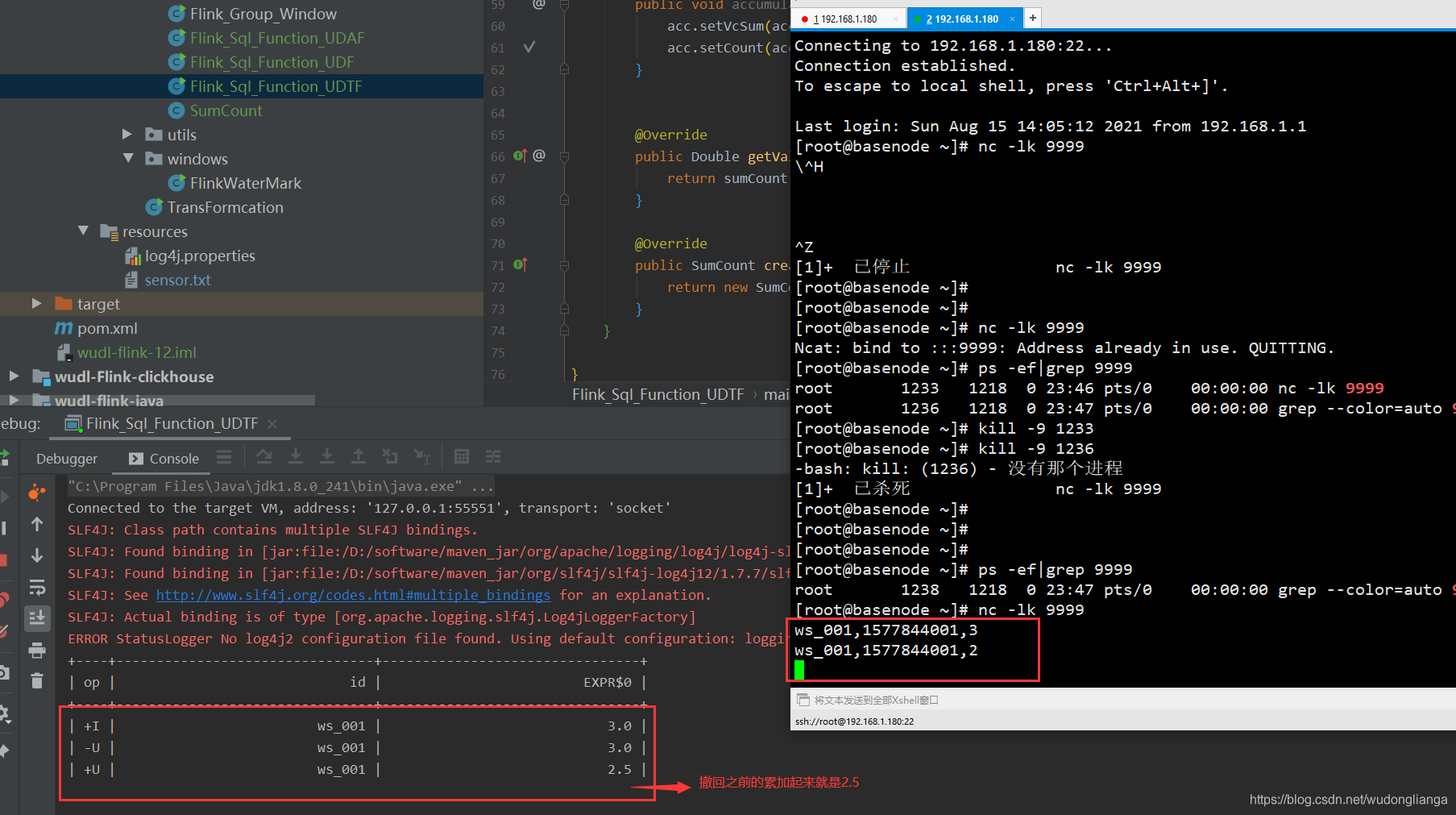The width and height of the screenshot is (1456, 815).
Task: Click the hamburger layout icon beside Console tab
Action: tap(224, 457)
